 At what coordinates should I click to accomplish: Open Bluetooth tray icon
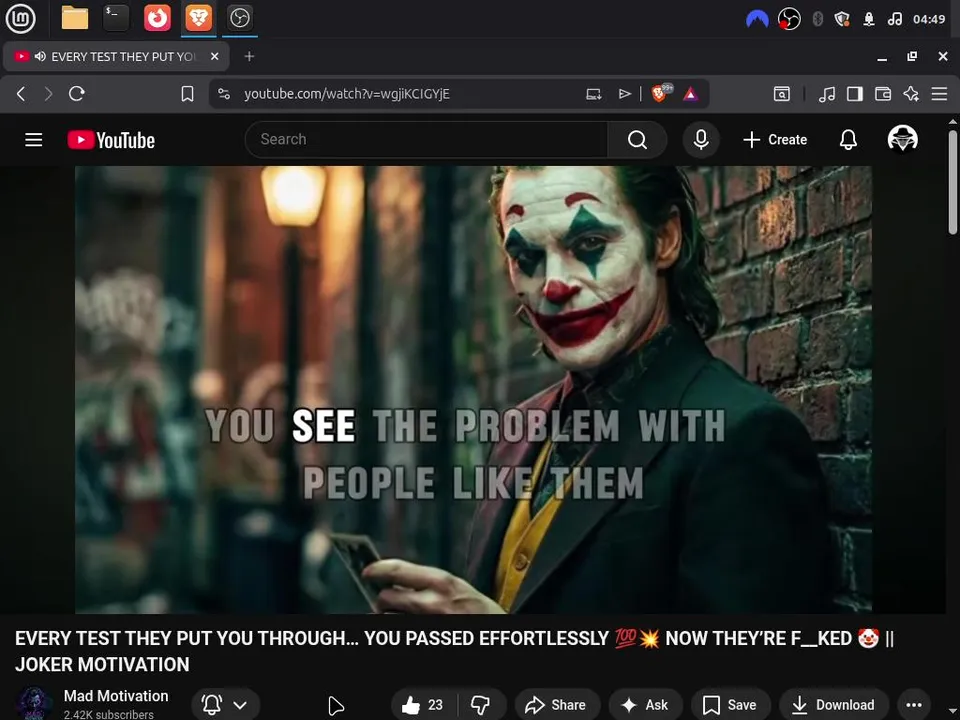pyautogui.click(x=817, y=20)
